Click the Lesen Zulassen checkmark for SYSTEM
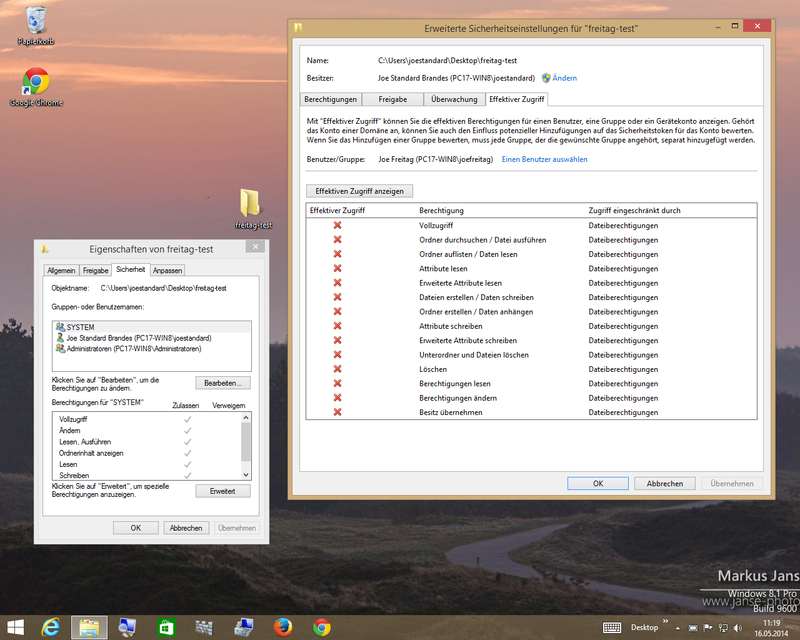This screenshot has width=800, height=640. (187, 464)
